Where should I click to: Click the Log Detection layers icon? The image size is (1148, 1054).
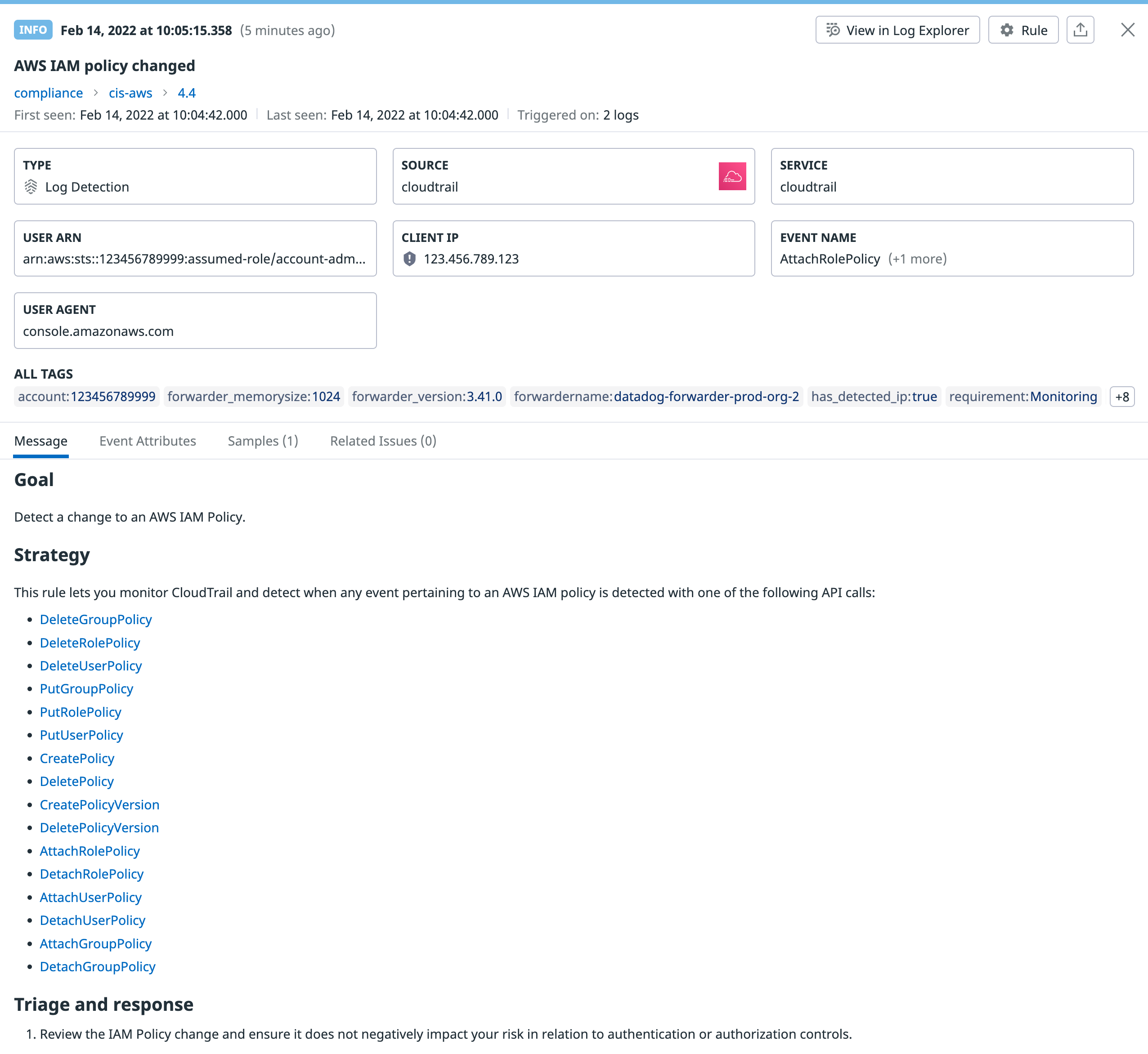[x=31, y=187]
